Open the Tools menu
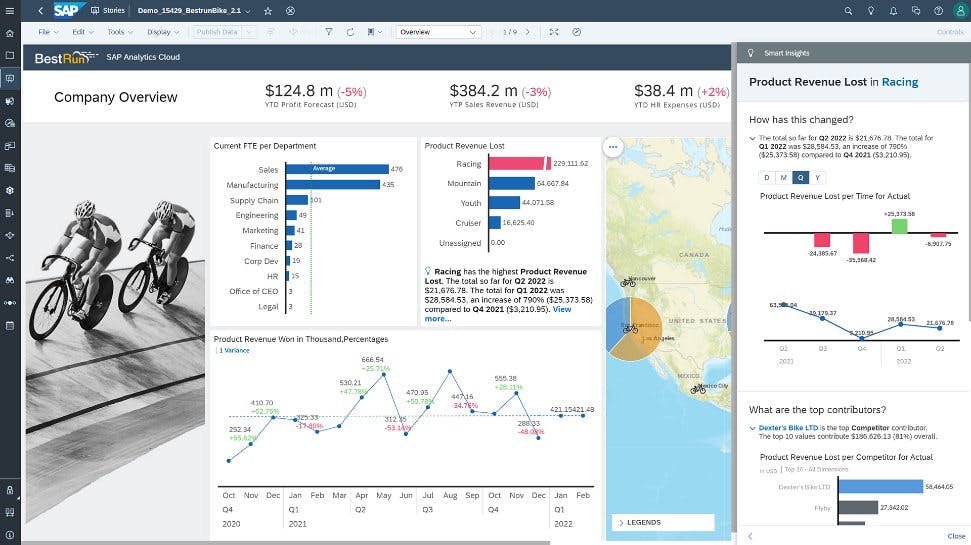This screenshot has height=545, width=971. [118, 32]
